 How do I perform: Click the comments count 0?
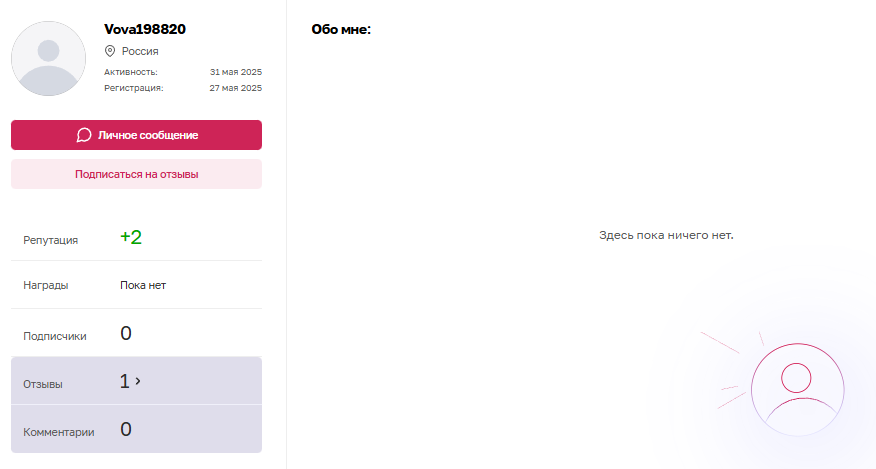click(126, 429)
